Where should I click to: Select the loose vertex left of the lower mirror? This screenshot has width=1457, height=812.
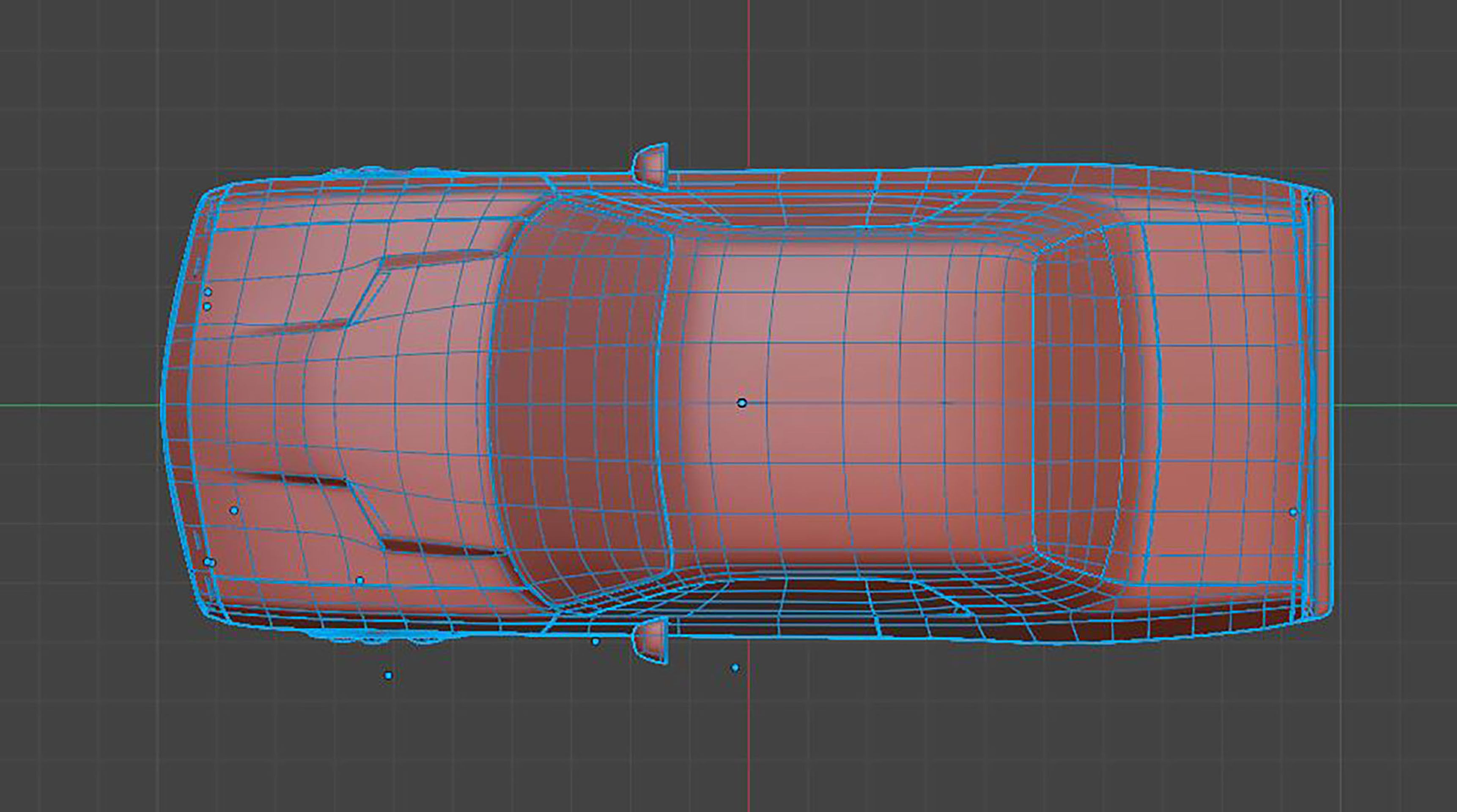click(595, 641)
